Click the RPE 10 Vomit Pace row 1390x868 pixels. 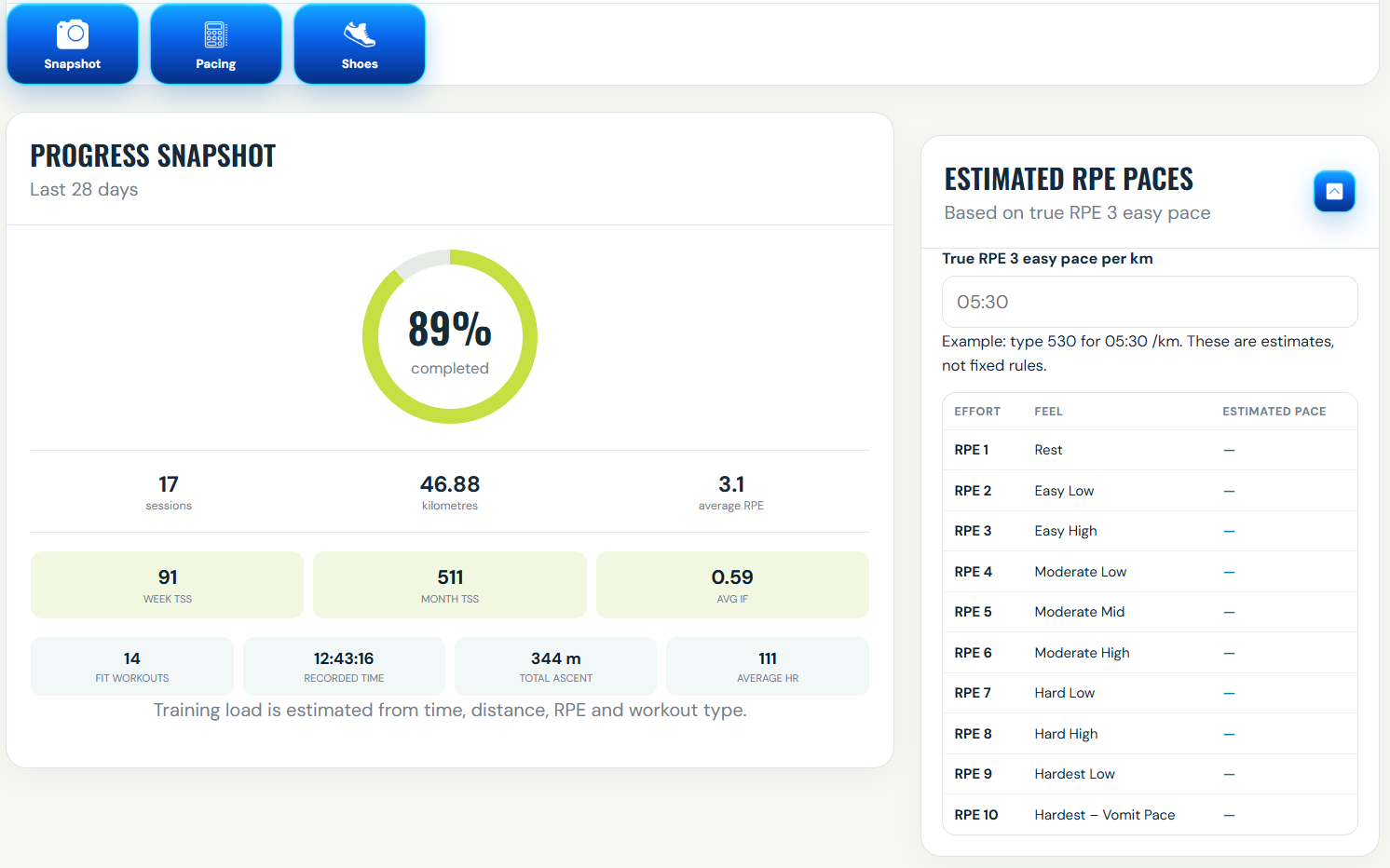pos(1150,815)
